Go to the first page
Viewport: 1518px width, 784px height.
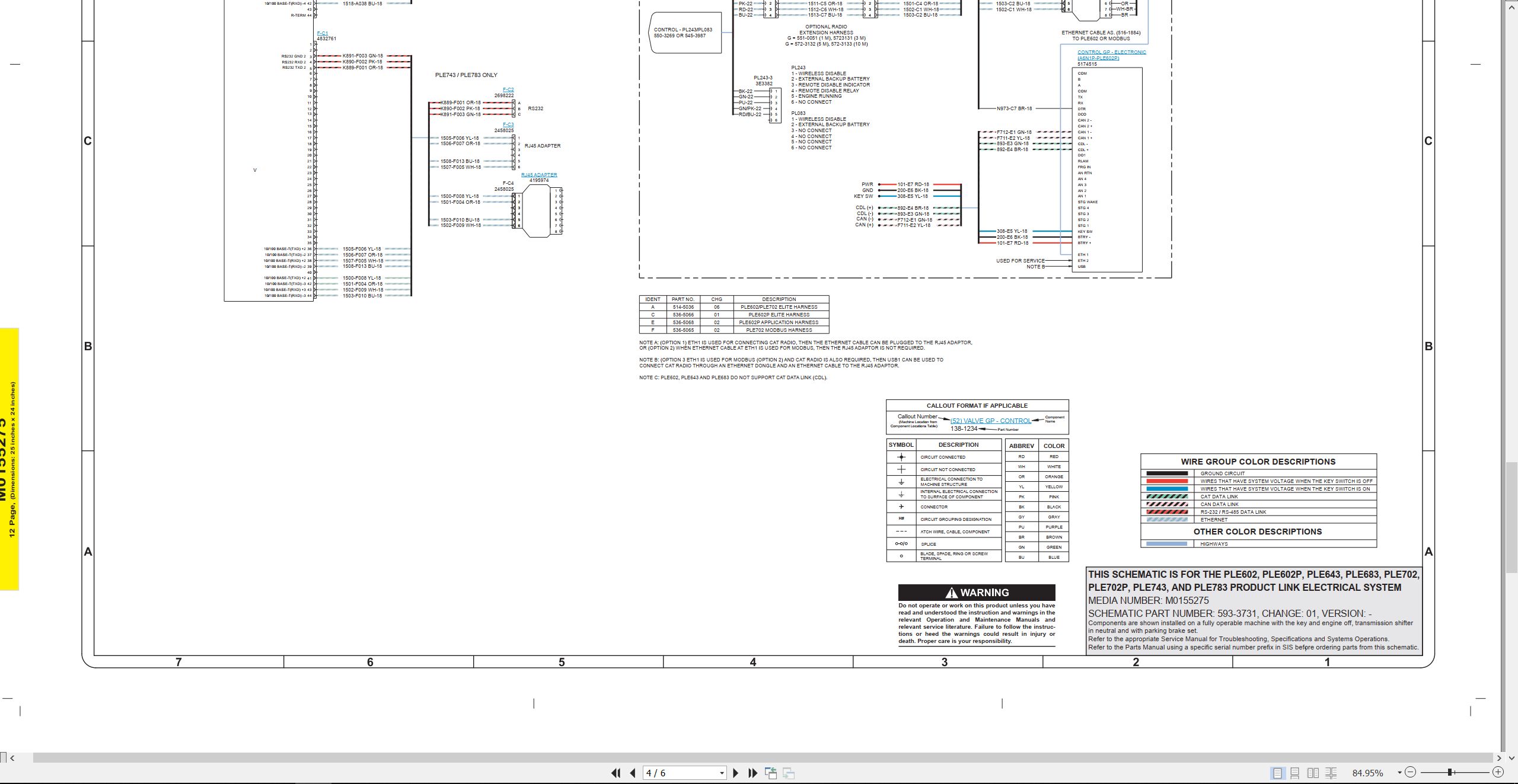pyautogui.click(x=616, y=773)
